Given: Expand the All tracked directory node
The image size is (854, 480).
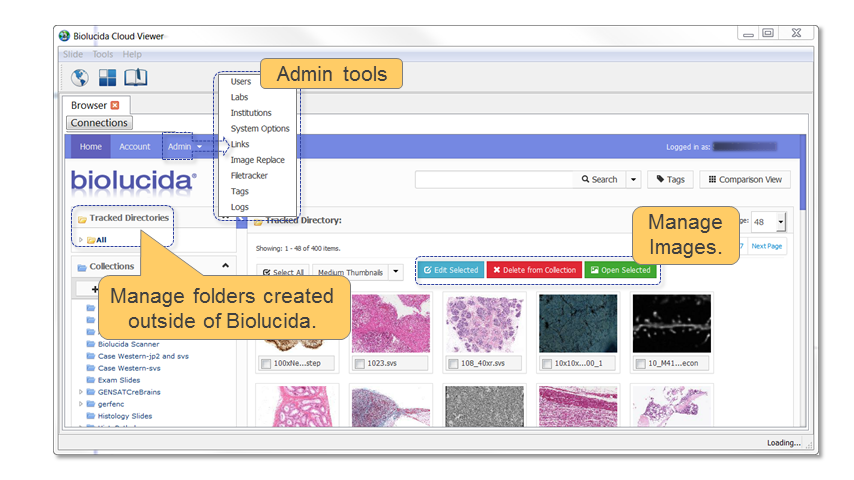Looking at the screenshot, I should (81, 240).
